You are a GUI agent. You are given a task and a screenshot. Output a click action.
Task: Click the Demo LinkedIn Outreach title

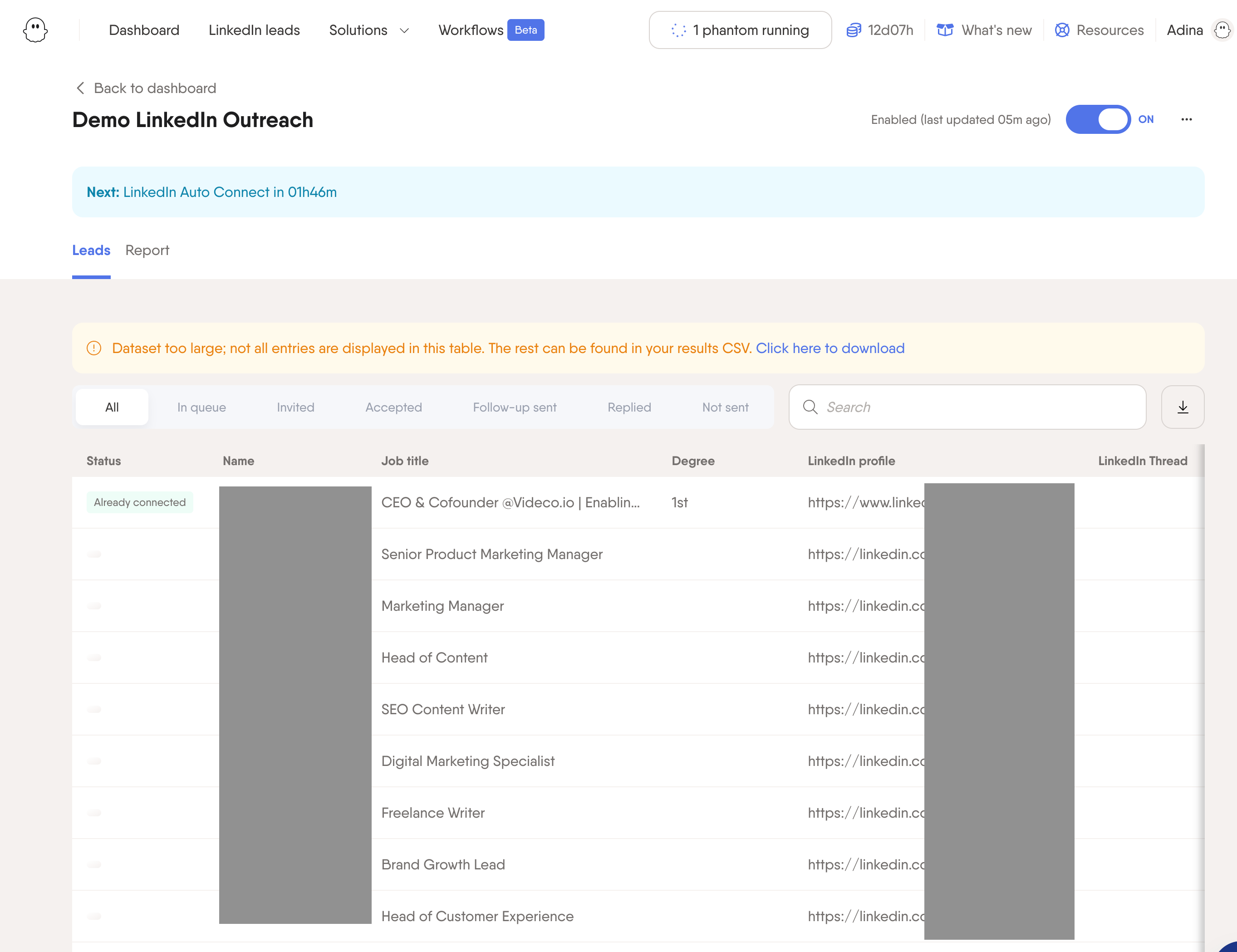click(192, 120)
